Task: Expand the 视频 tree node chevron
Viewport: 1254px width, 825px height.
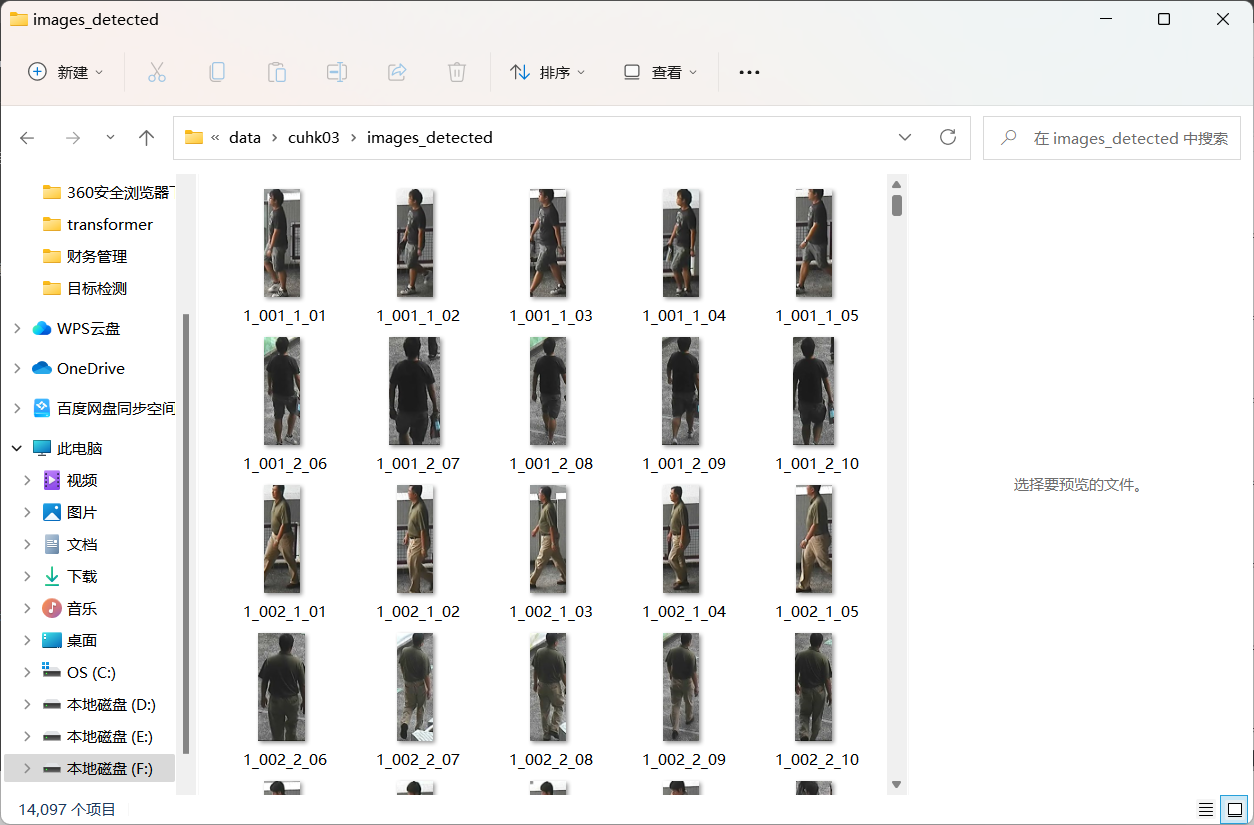Action: tap(28, 480)
